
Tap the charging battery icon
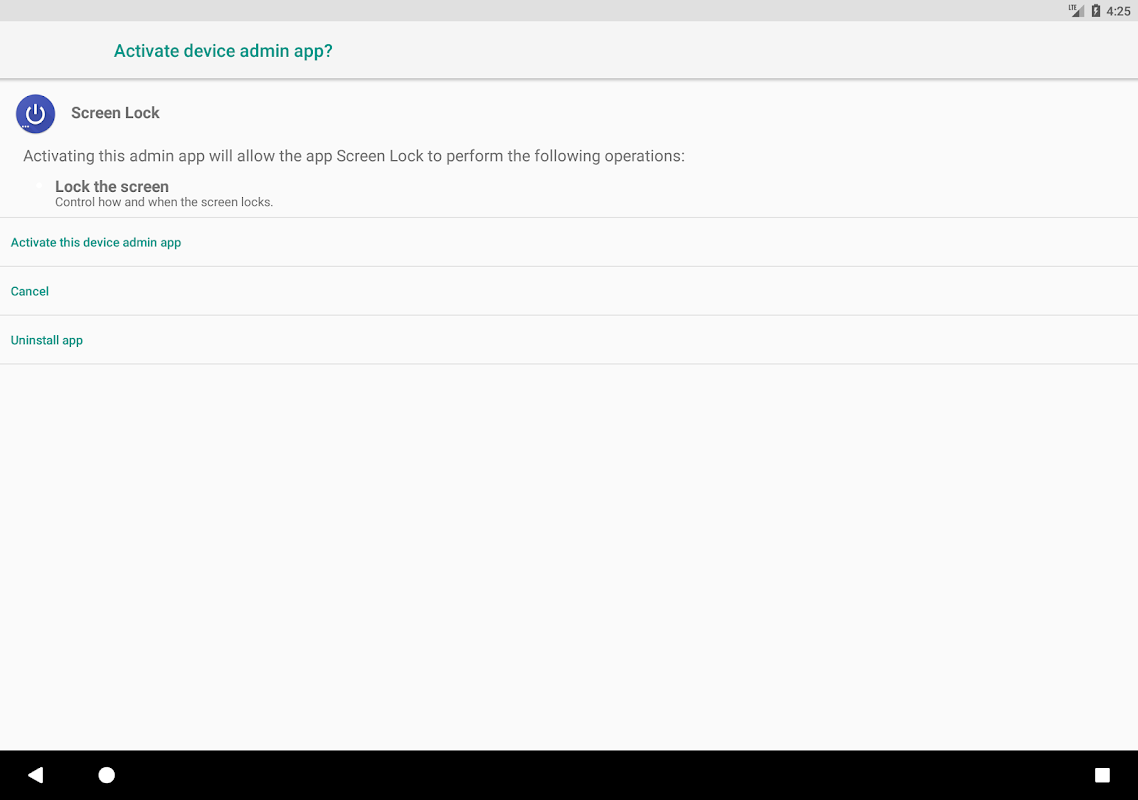[x=1096, y=11]
